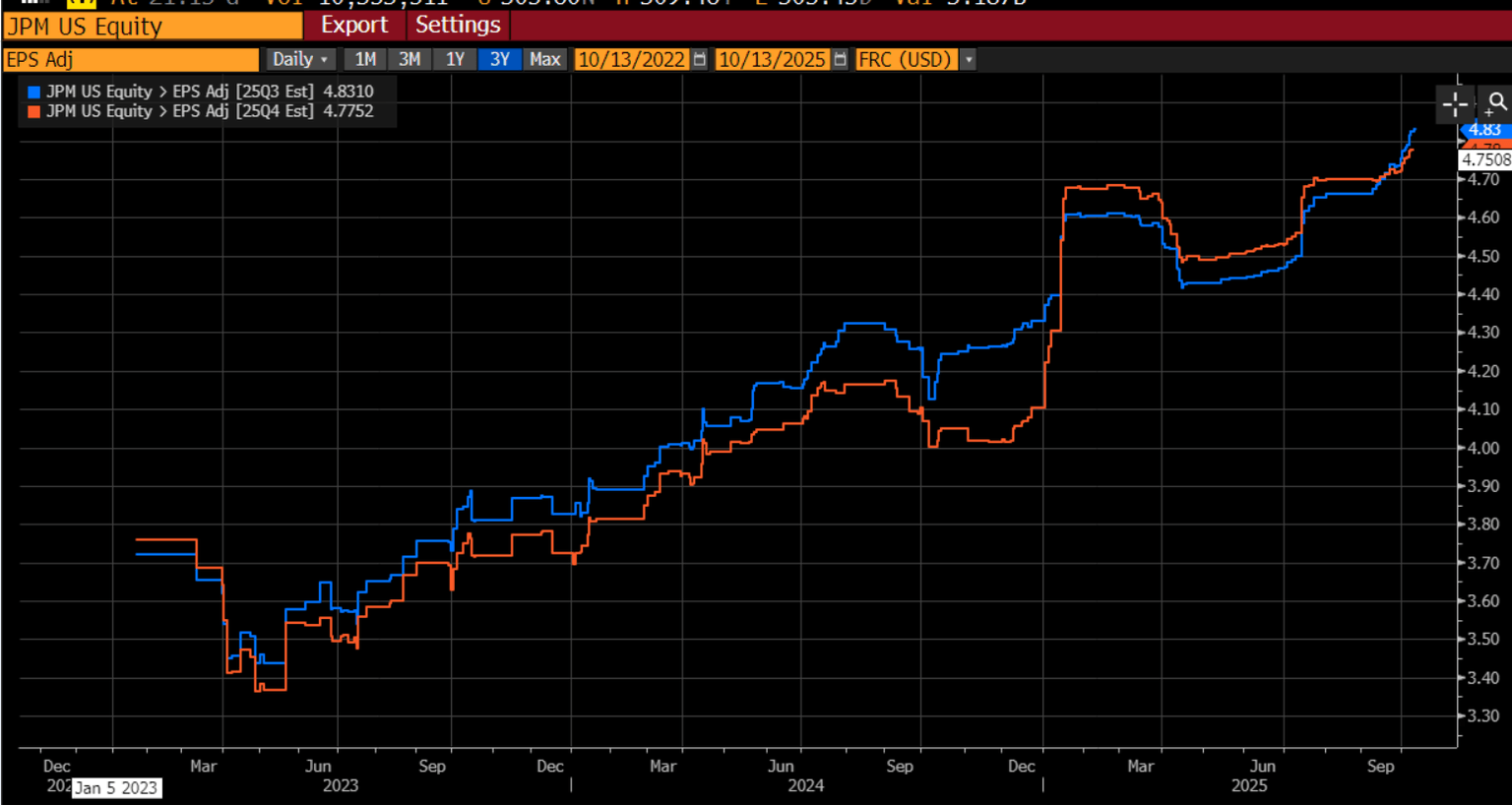Click the 3.60 y-axis label
The image size is (1512, 805).
pyautogui.click(x=1483, y=601)
